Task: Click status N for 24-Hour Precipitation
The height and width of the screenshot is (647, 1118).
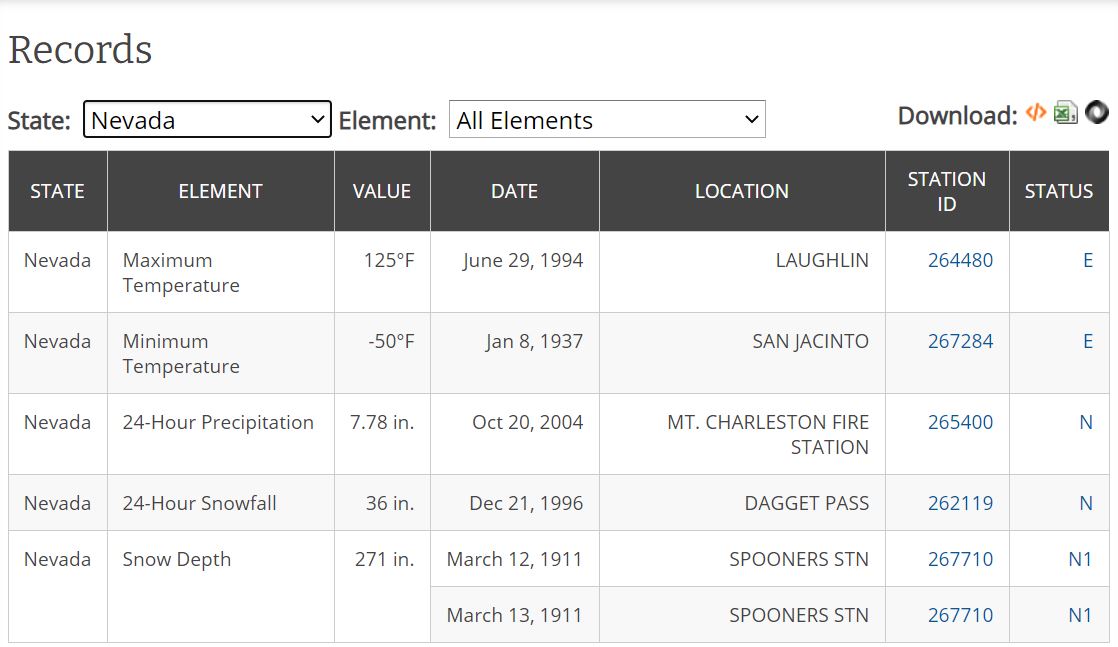Action: tap(1085, 422)
